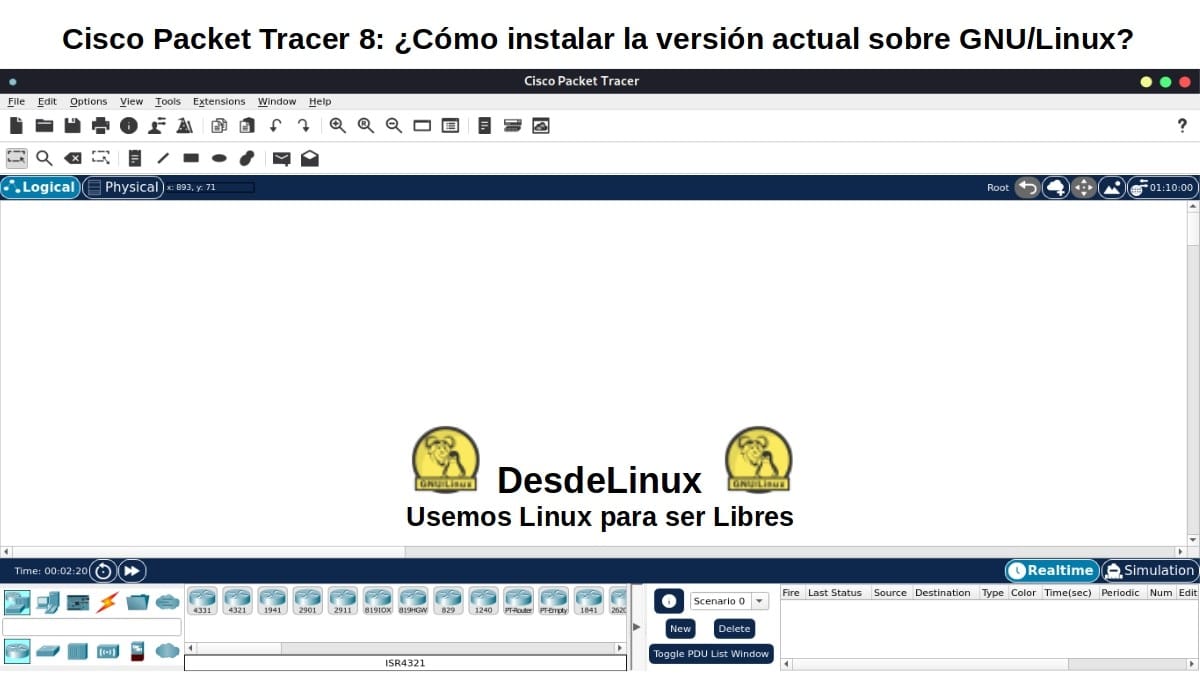Screen dimensions: 1200x675
Task: Save the project using the floppy disk icon
Action: pyautogui.click(x=72, y=125)
